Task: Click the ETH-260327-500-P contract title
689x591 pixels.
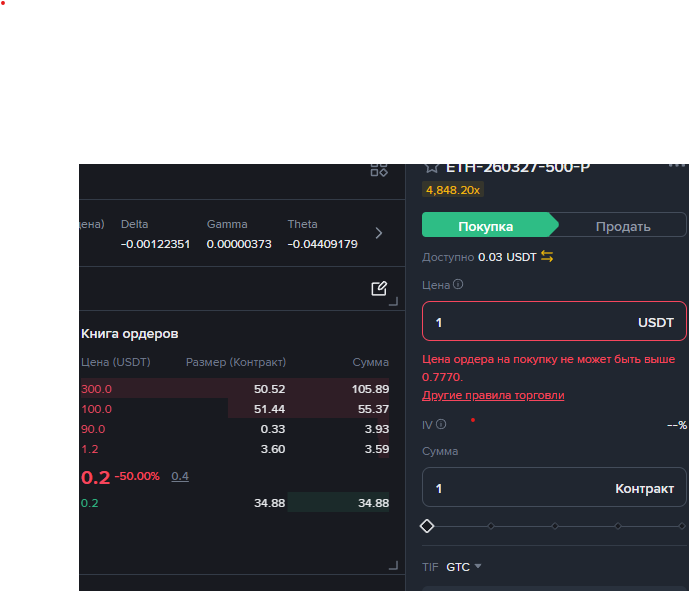Action: [518, 168]
